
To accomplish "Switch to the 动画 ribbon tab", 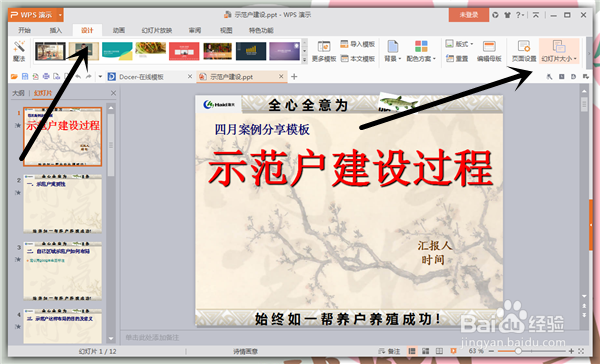I will (119, 30).
